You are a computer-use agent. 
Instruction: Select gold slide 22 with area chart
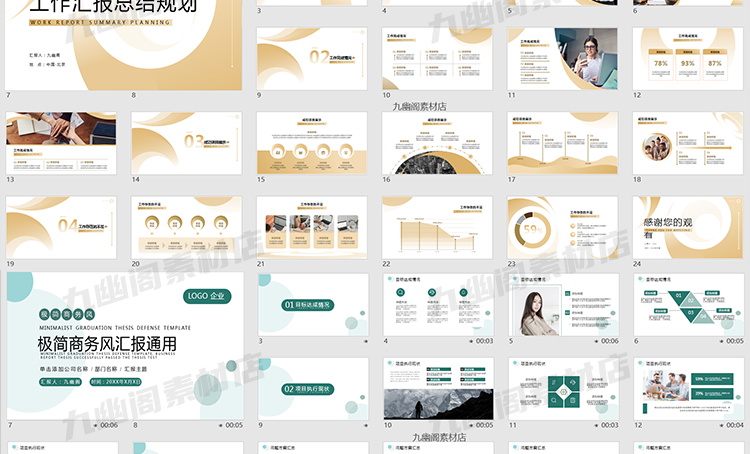(437, 227)
